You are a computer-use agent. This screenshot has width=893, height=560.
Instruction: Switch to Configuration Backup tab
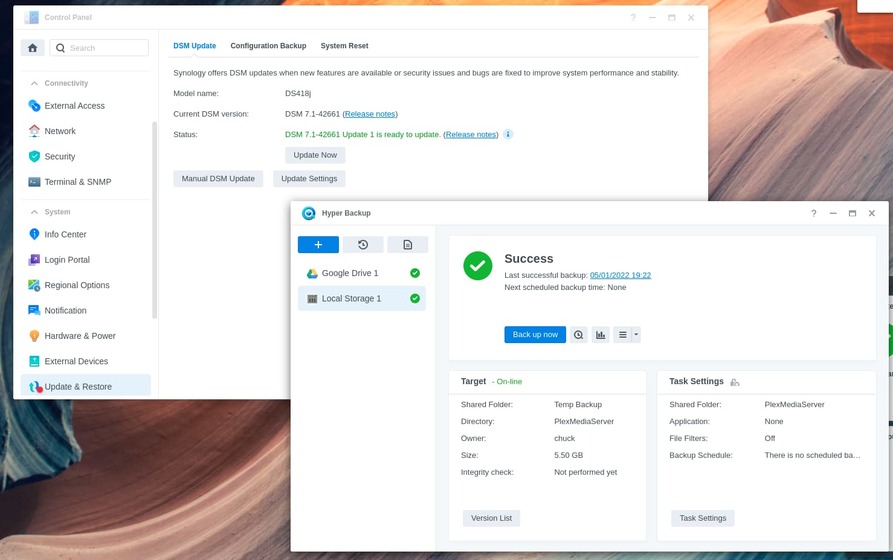tap(268, 46)
